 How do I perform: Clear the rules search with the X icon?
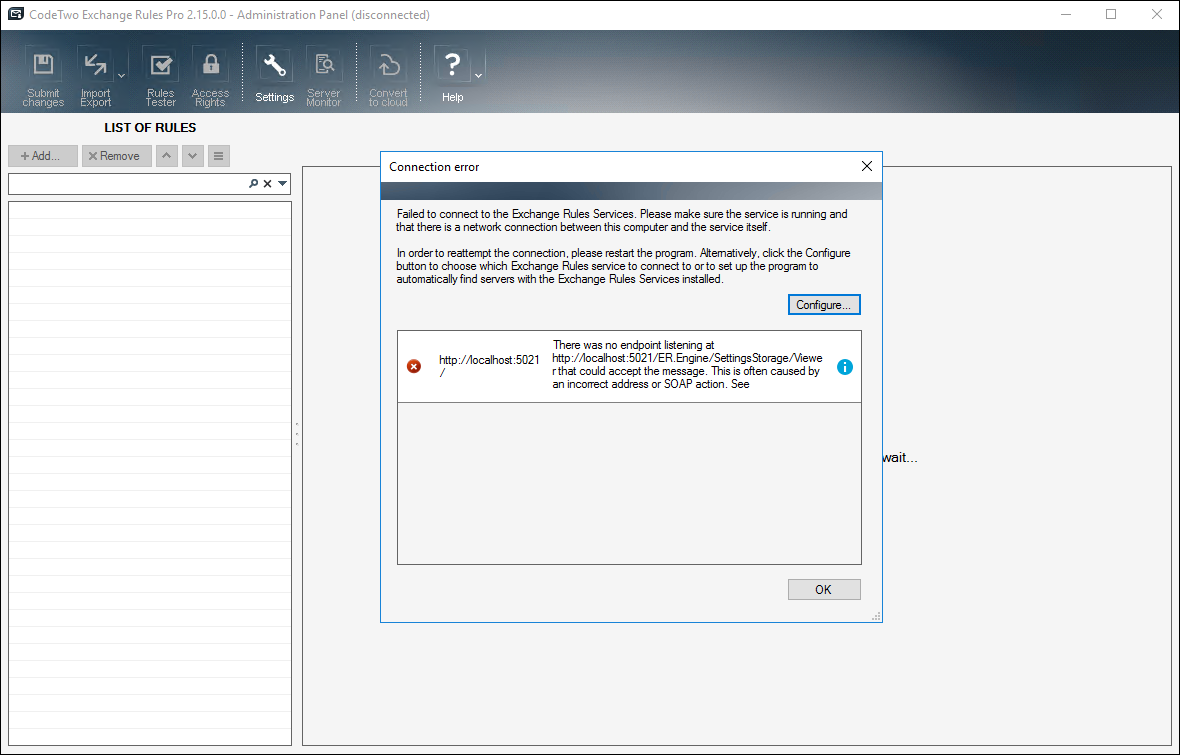(267, 184)
